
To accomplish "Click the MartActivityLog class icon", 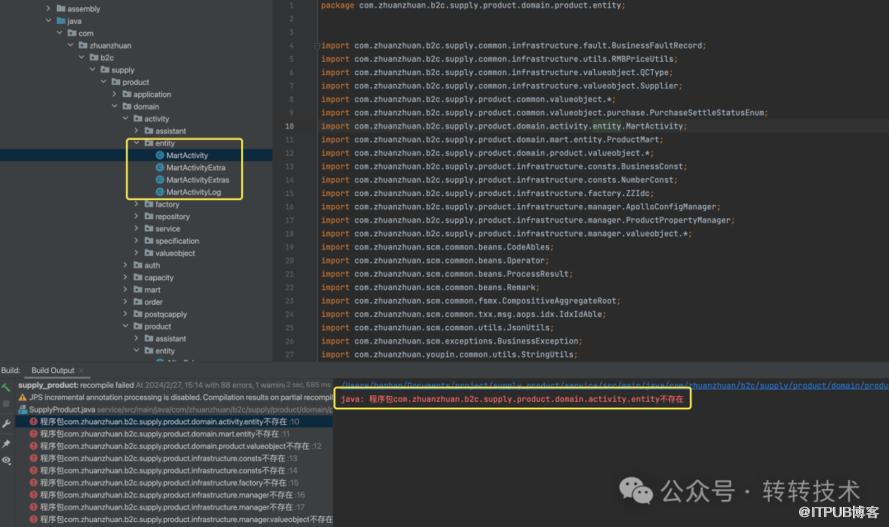I will coord(160,192).
